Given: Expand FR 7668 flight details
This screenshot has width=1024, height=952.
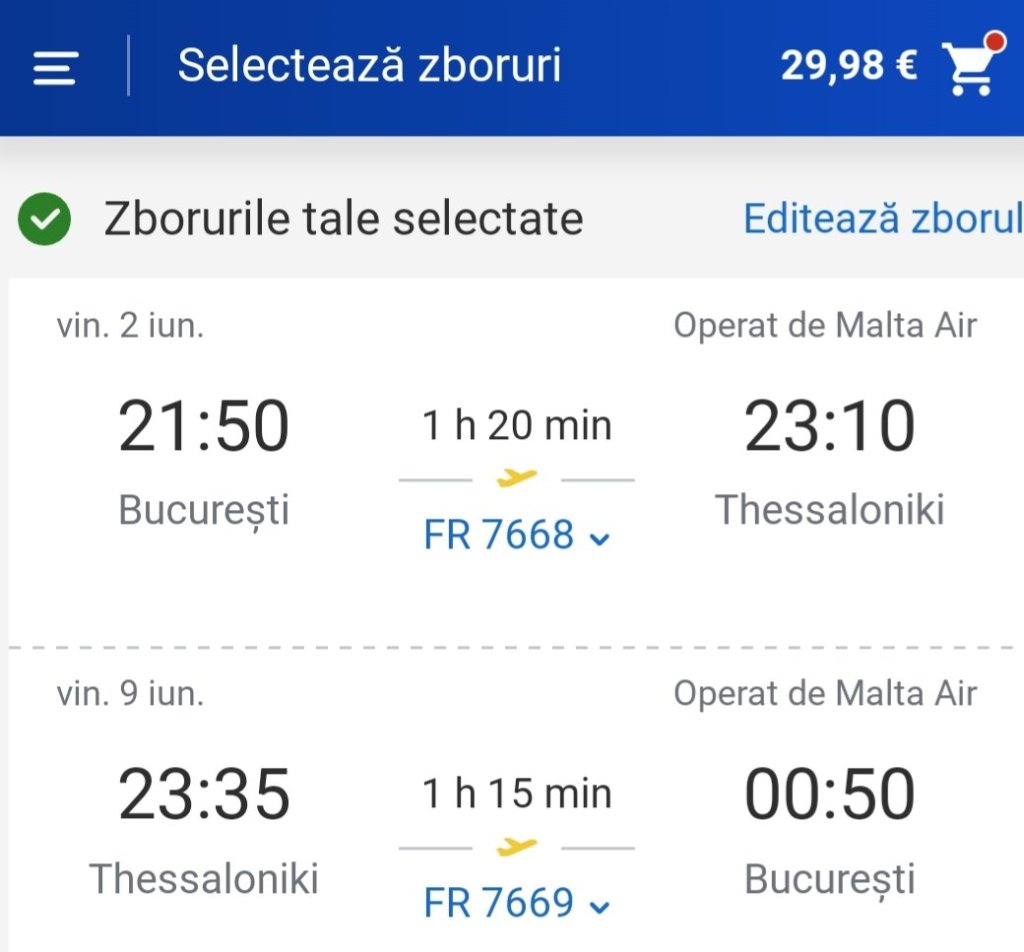Looking at the screenshot, I should (500, 535).
